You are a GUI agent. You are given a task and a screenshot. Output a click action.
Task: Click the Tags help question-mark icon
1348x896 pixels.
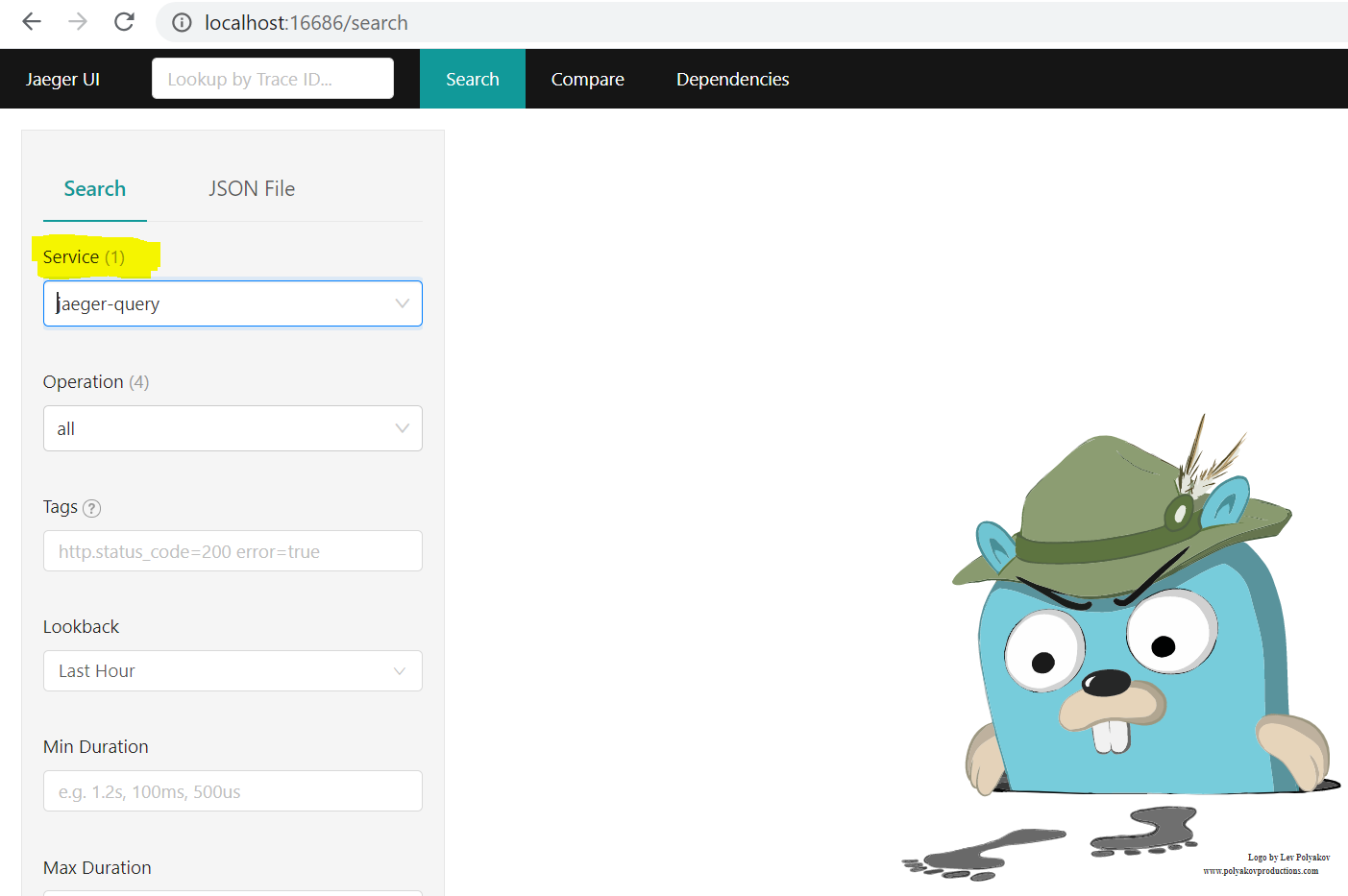pos(92,508)
